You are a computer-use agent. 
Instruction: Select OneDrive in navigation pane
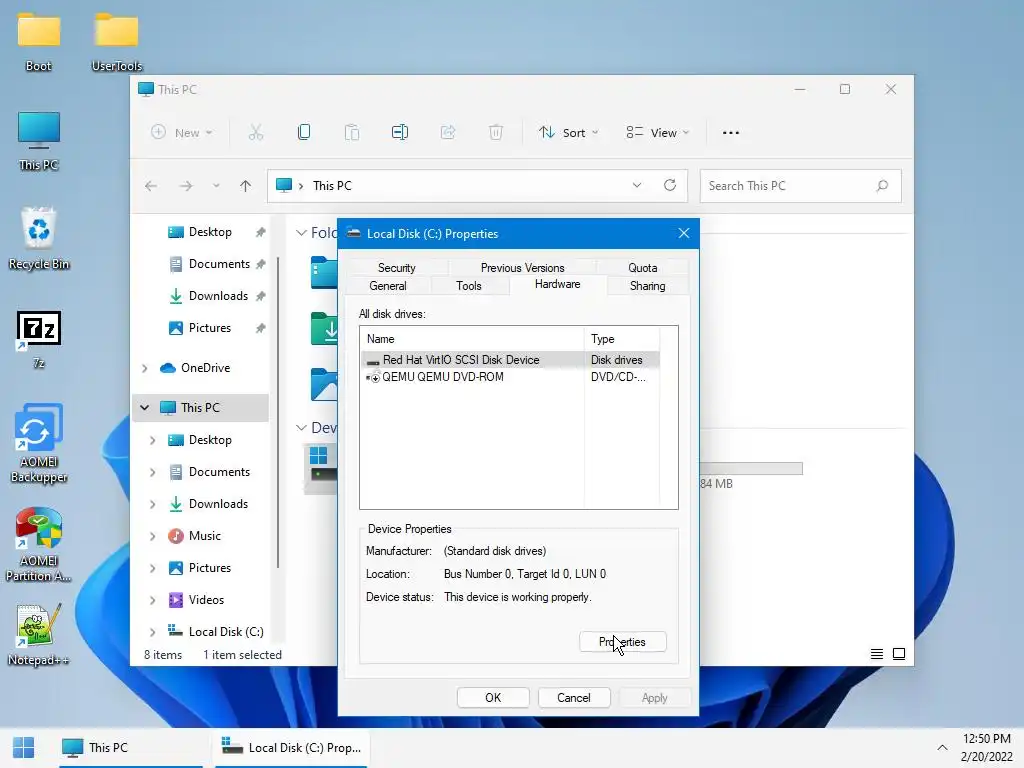205,368
